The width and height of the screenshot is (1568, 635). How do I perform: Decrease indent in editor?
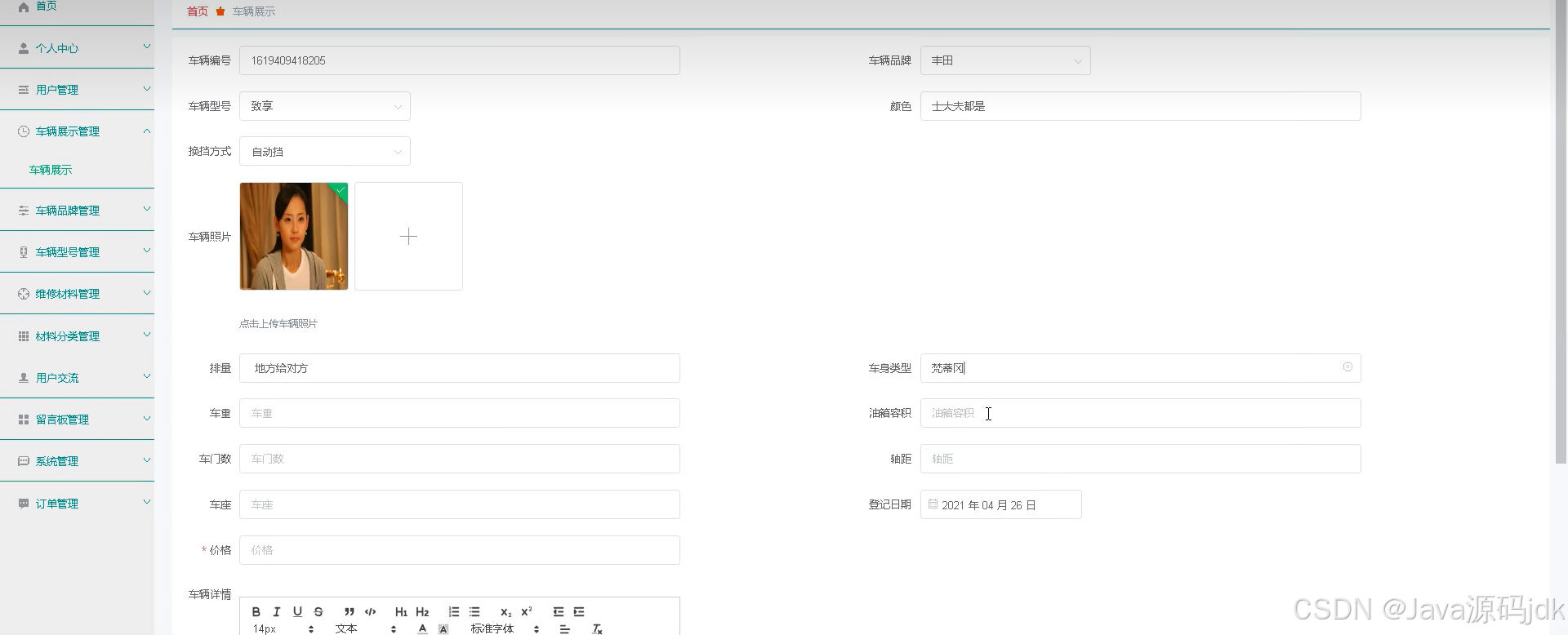coord(559,611)
